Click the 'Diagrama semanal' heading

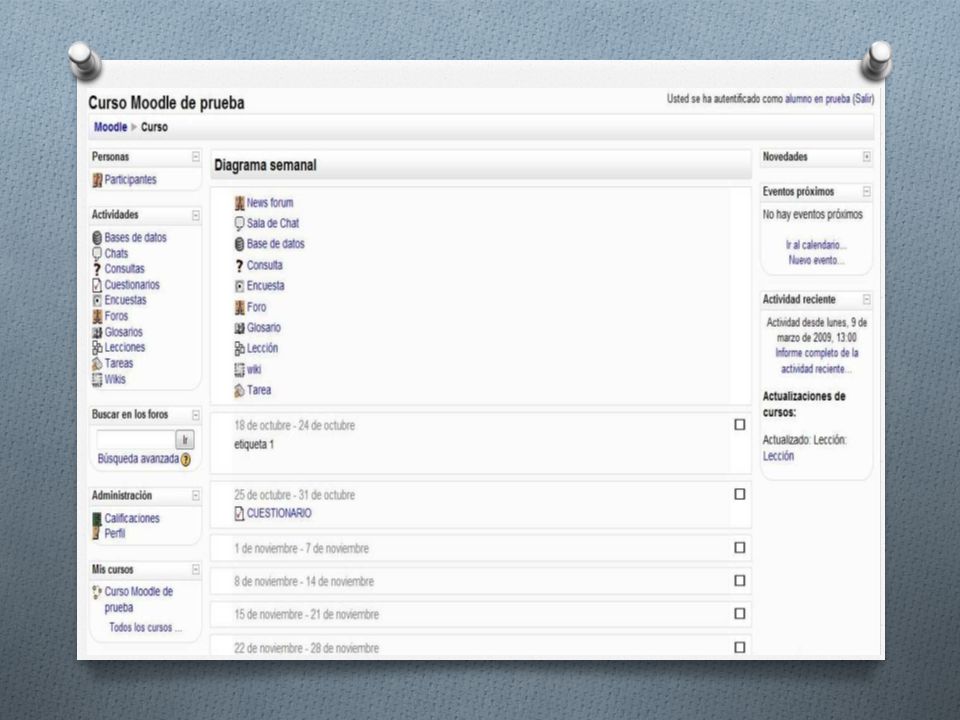pos(265,165)
